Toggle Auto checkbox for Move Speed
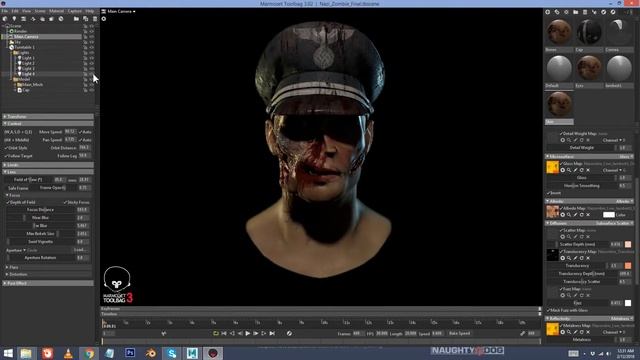This screenshot has height=360, width=640. tap(85, 132)
